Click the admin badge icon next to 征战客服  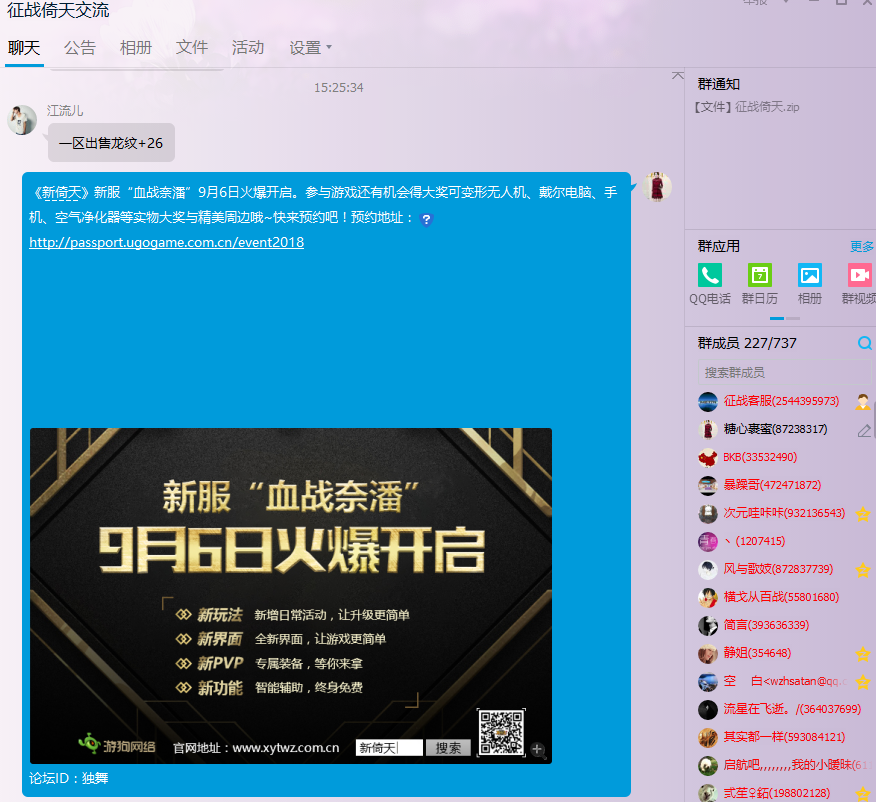(x=863, y=402)
